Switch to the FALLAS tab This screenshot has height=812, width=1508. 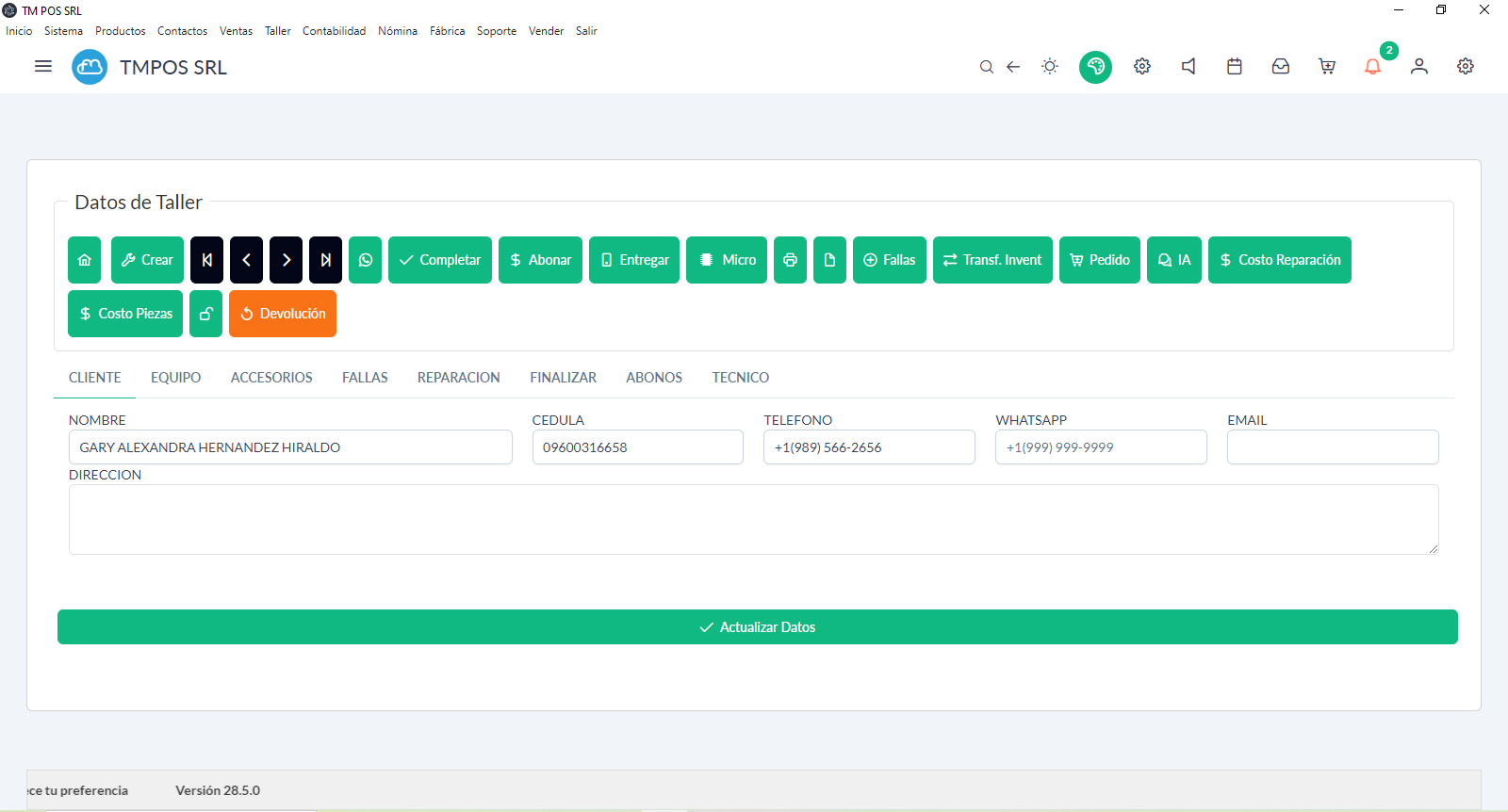pyautogui.click(x=365, y=378)
